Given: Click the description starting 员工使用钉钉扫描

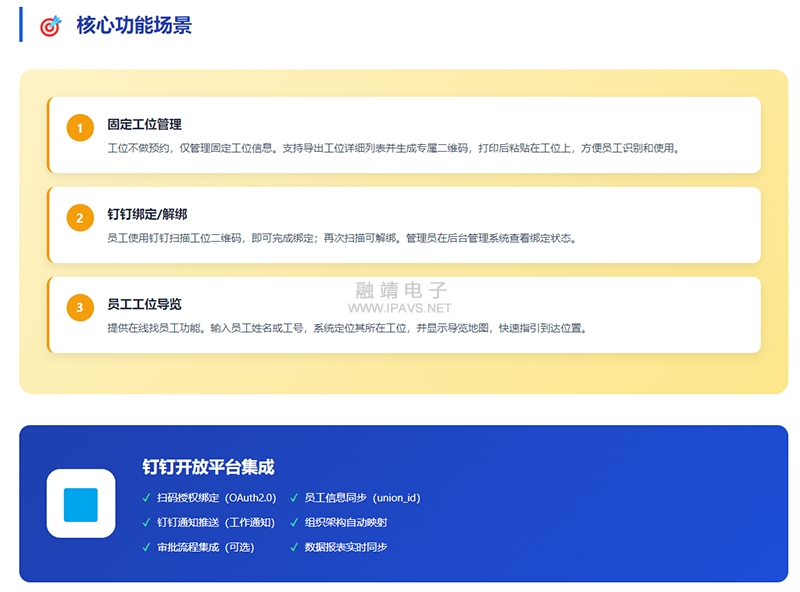Looking at the screenshot, I should pos(342,238).
